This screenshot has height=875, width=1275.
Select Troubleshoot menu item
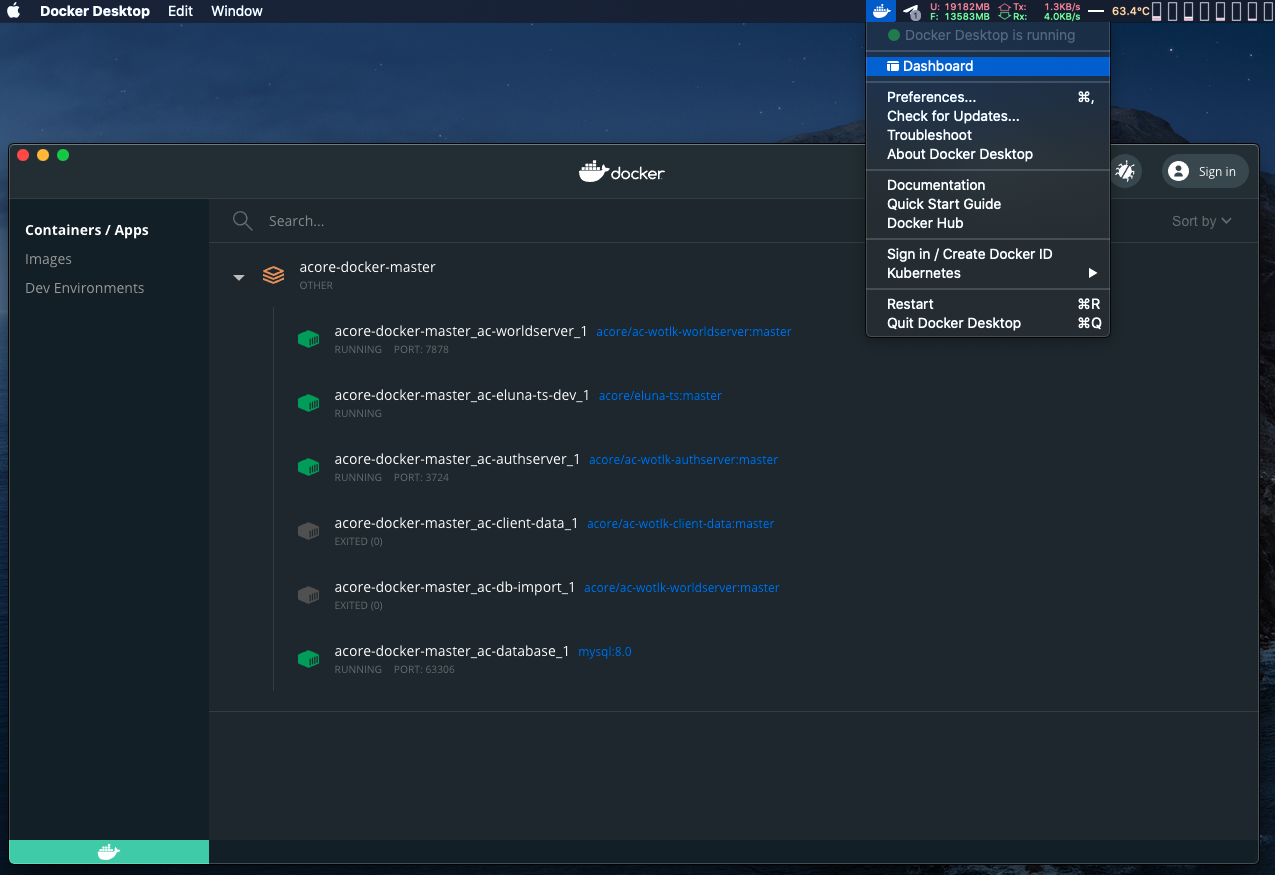(x=988, y=135)
